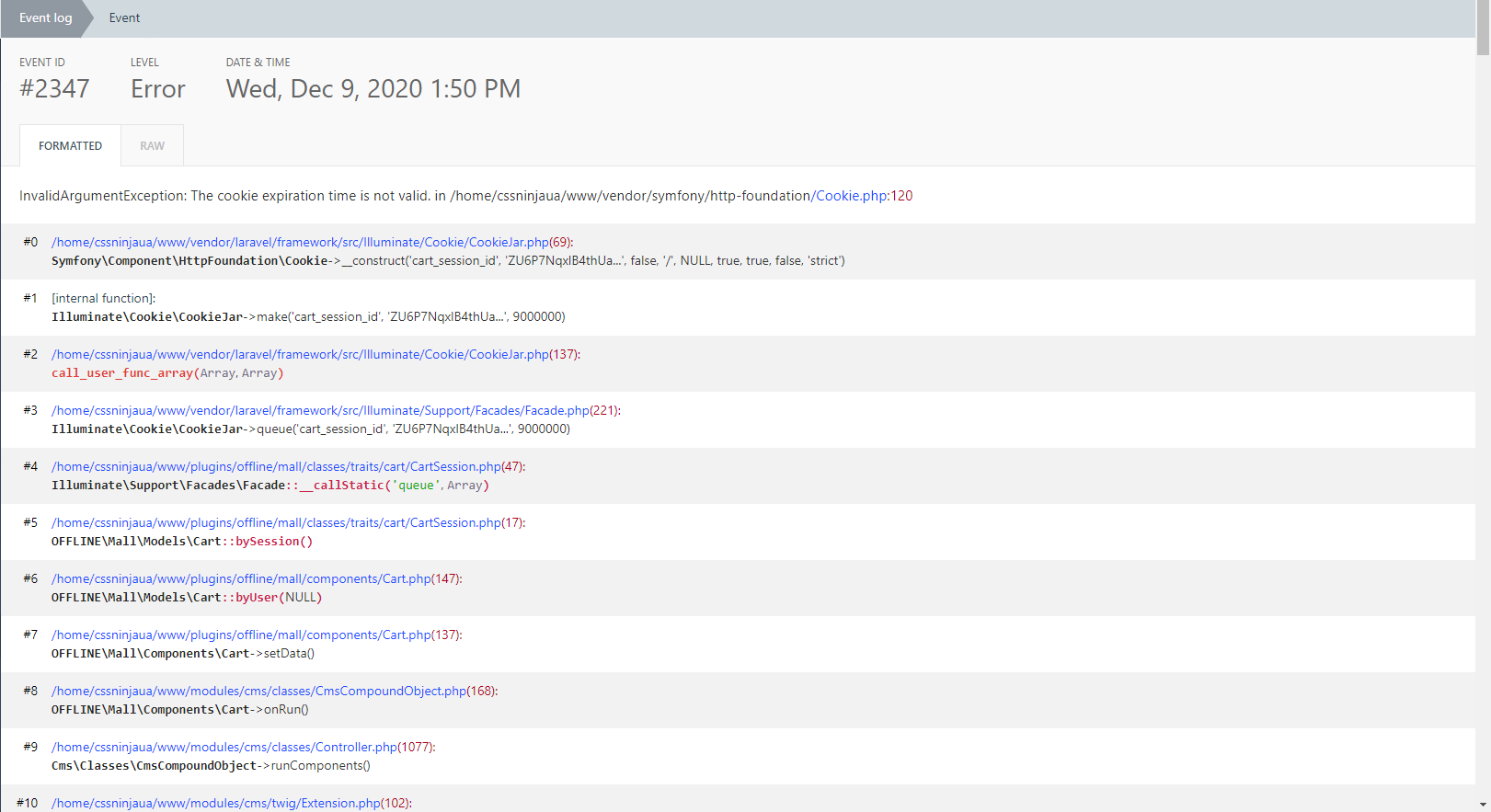Open Cart.php(147) link in frame #6

point(257,579)
